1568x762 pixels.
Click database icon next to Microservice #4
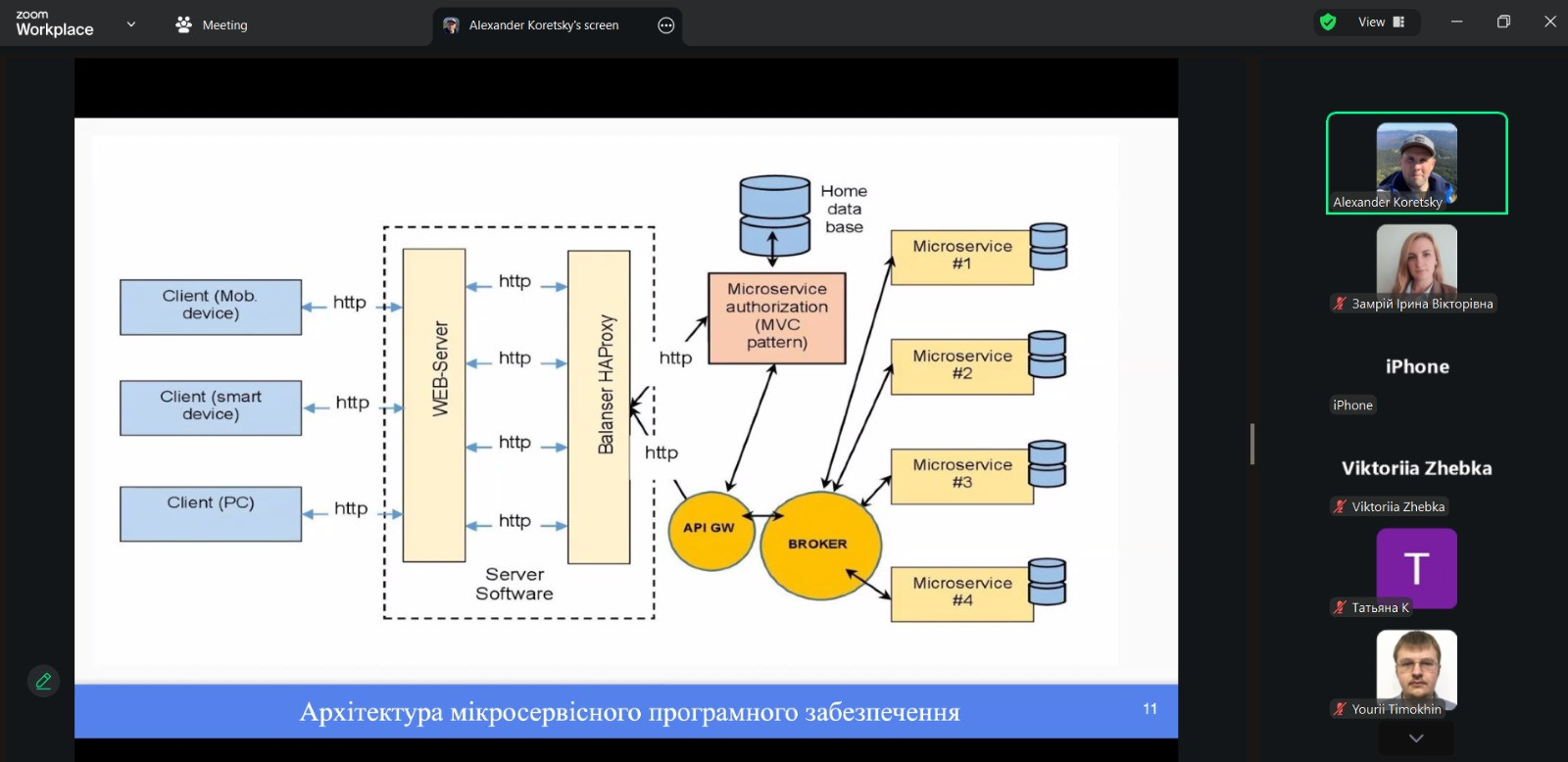coord(1048,582)
